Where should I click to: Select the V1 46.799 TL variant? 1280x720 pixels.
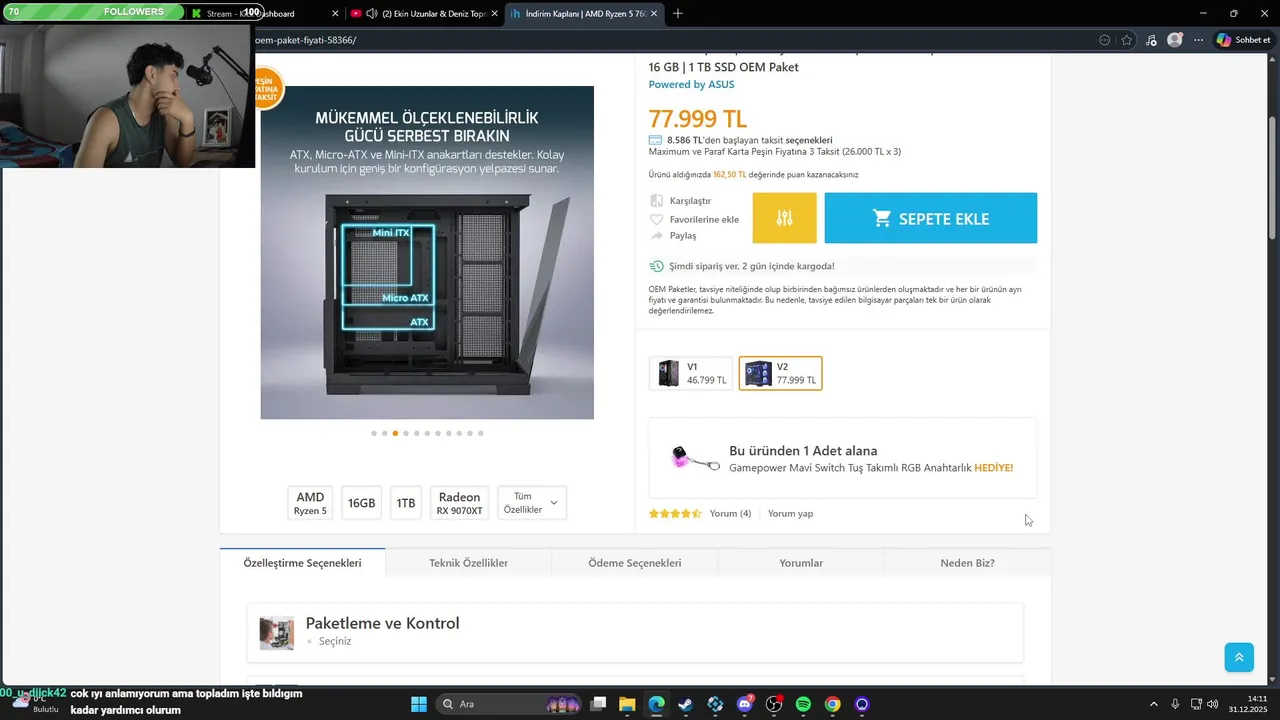click(690, 373)
